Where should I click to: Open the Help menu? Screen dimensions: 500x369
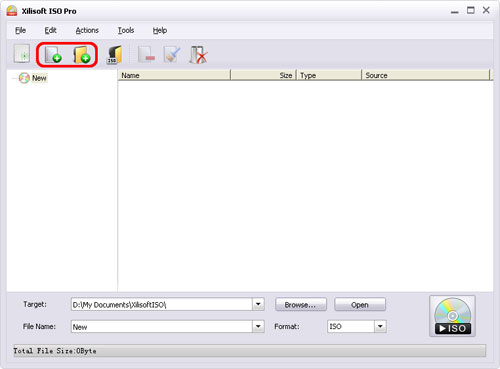tap(160, 30)
